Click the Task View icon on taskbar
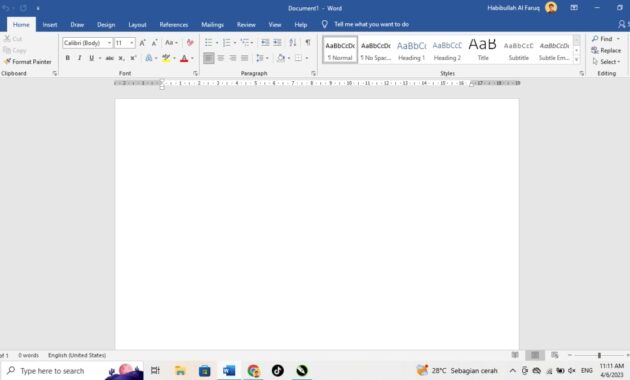630x380 pixels. click(x=155, y=370)
